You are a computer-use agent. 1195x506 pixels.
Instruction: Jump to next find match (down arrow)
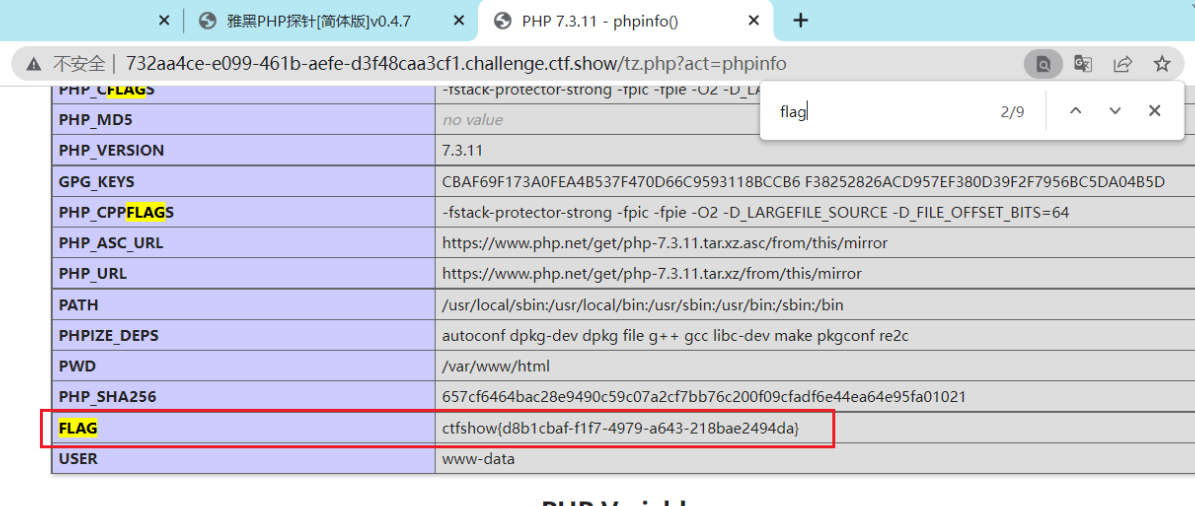[x=1115, y=111]
